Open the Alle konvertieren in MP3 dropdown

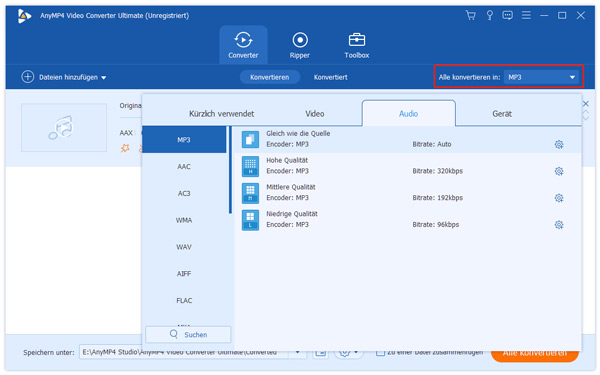pos(541,77)
